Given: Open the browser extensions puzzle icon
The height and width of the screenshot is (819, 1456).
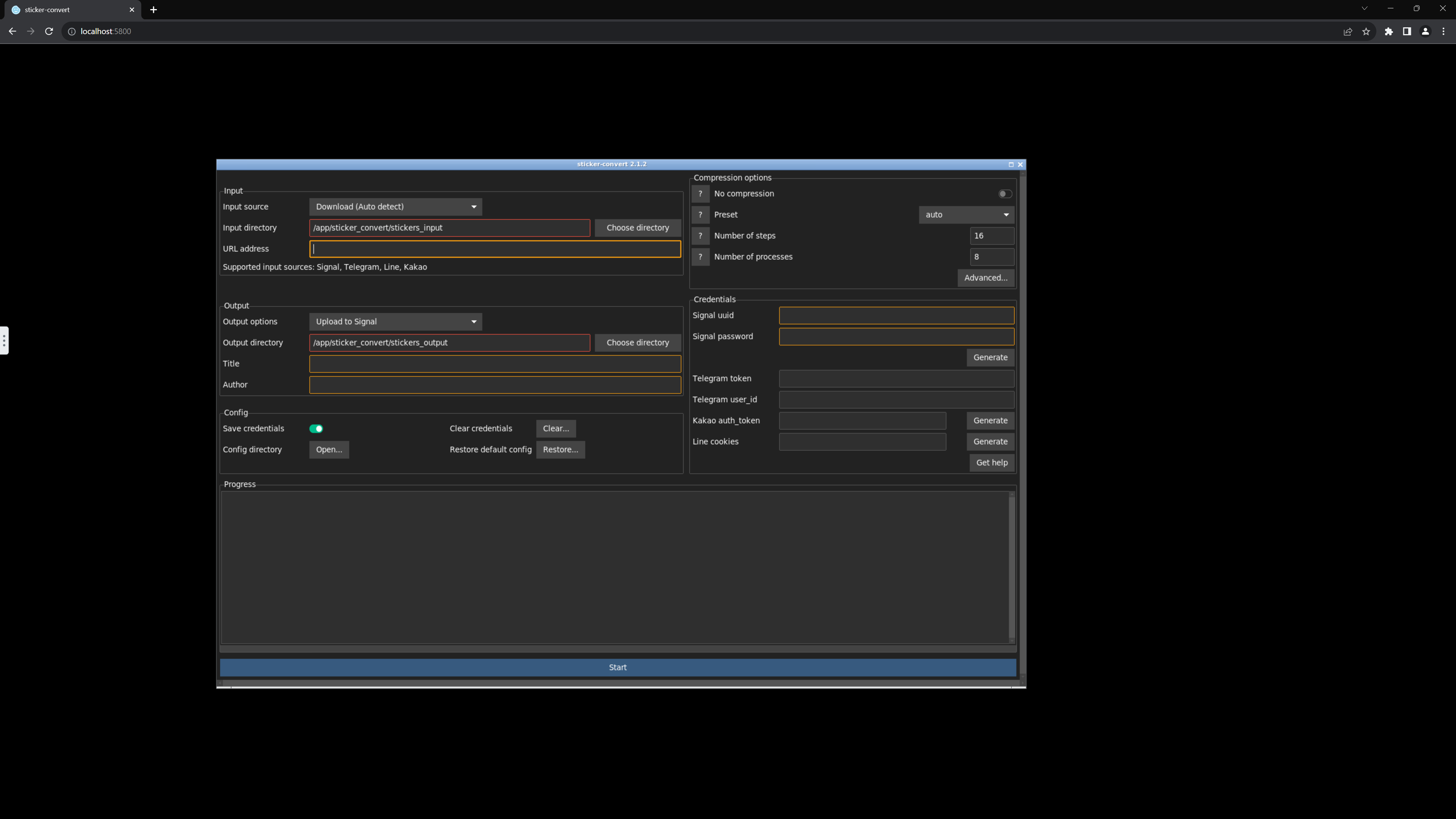Looking at the screenshot, I should pyautogui.click(x=1389, y=31).
